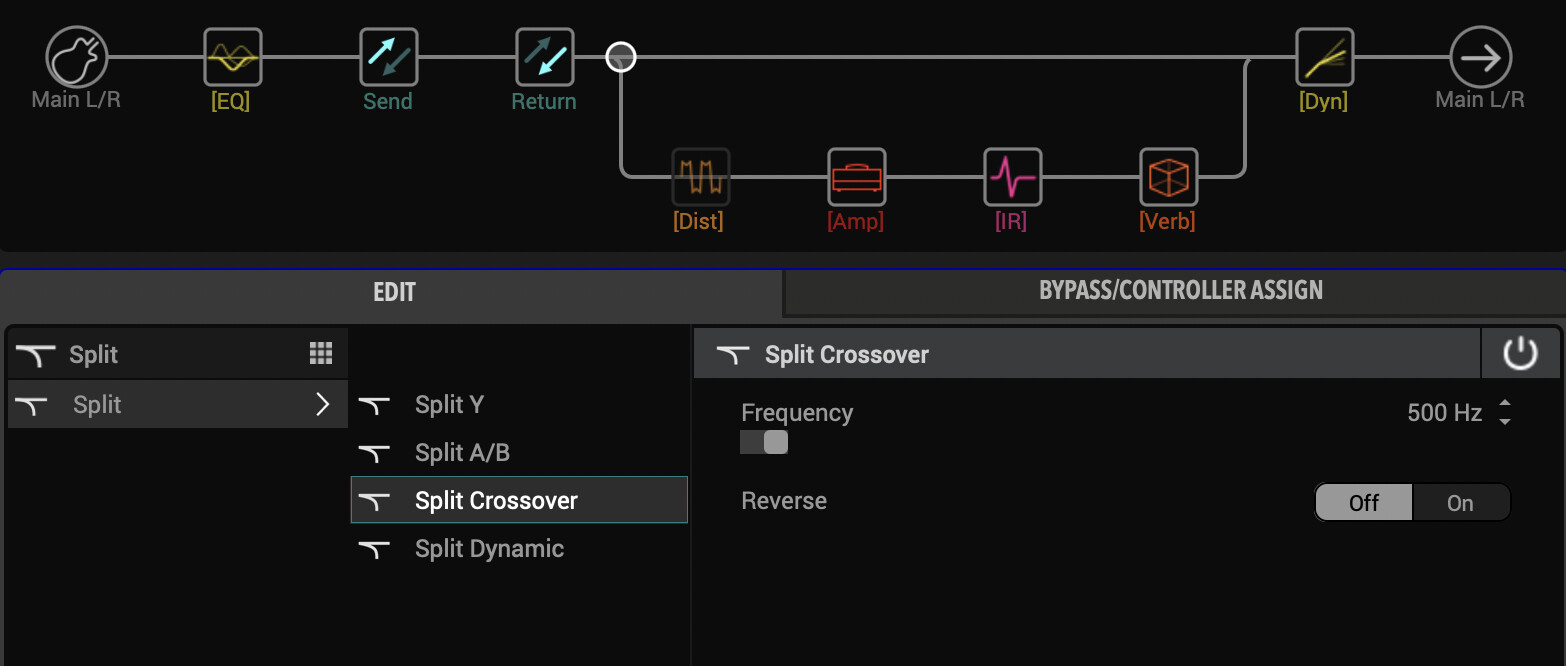This screenshot has width=1566, height=666.
Task: Expand the Split category chevron
Action: (x=322, y=404)
